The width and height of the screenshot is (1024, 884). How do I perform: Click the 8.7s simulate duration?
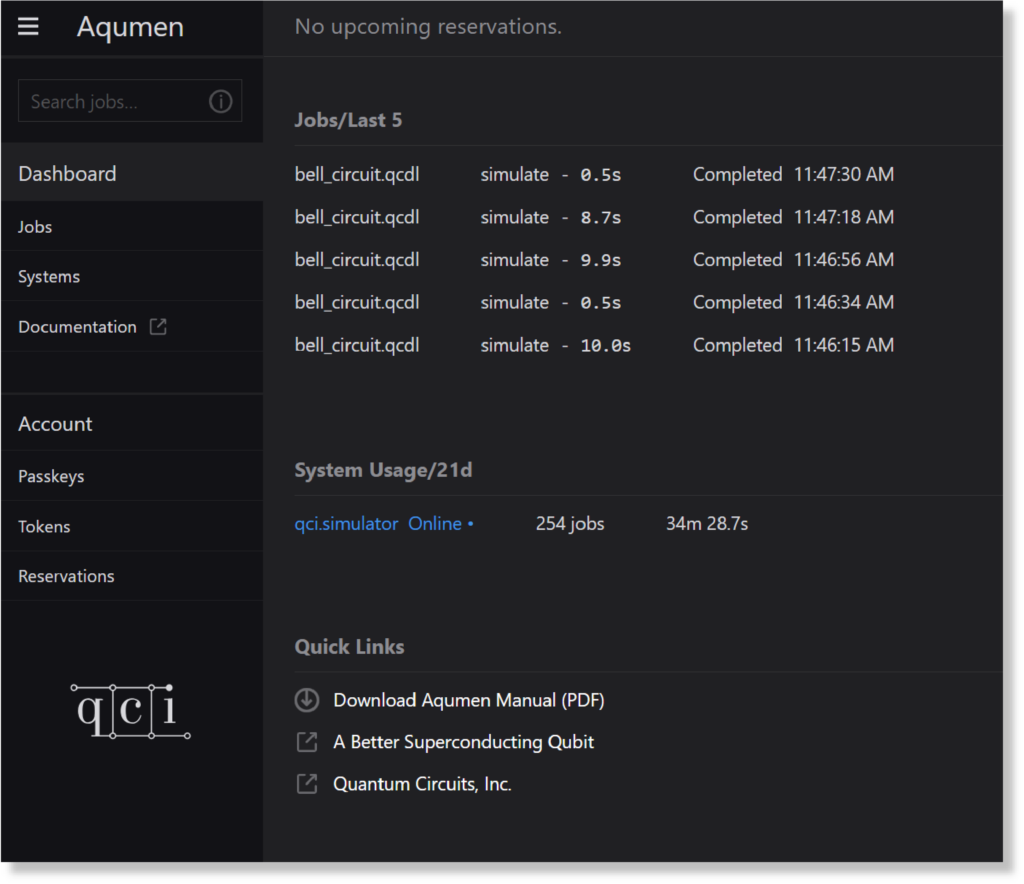pyautogui.click(x=601, y=217)
